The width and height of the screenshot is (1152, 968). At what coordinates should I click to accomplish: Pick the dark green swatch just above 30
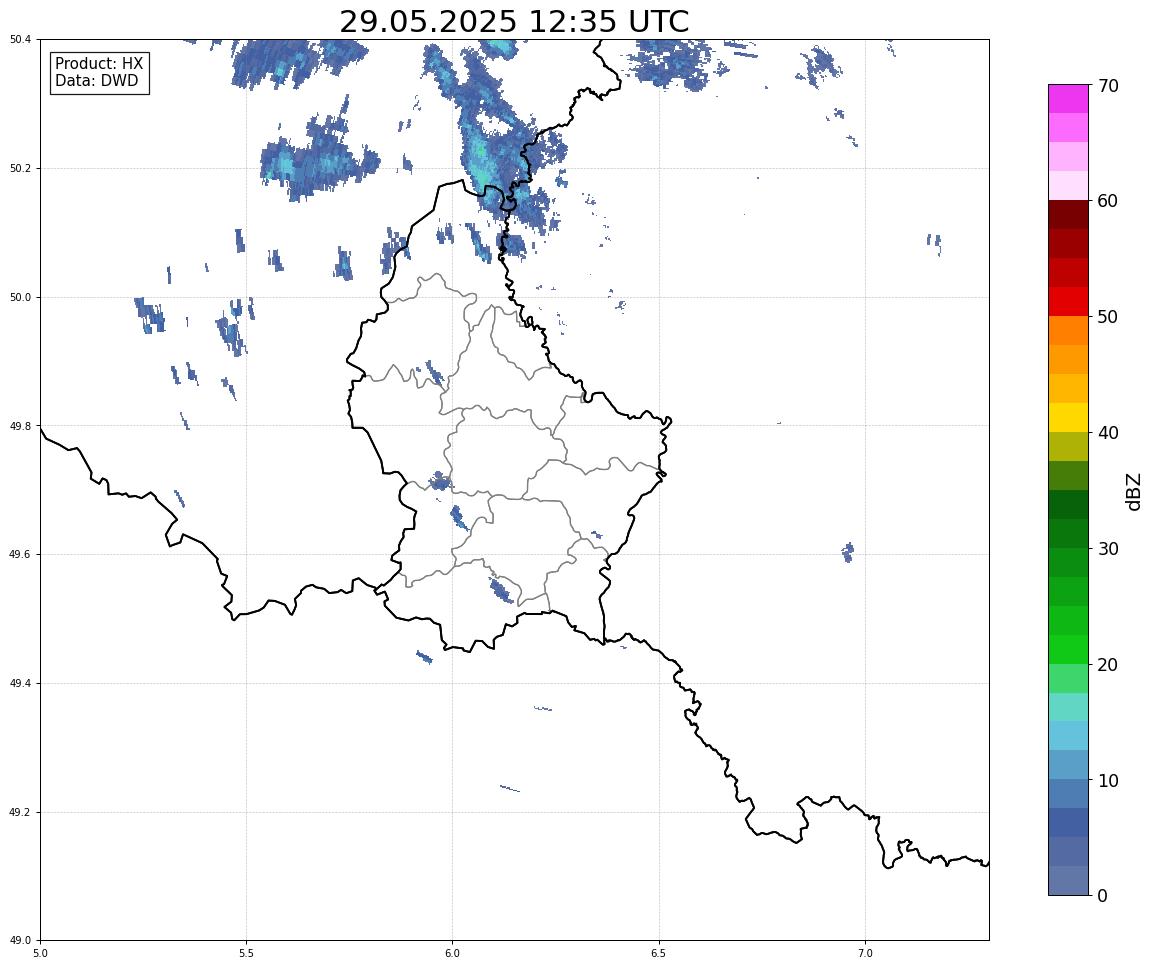[x=1068, y=533]
